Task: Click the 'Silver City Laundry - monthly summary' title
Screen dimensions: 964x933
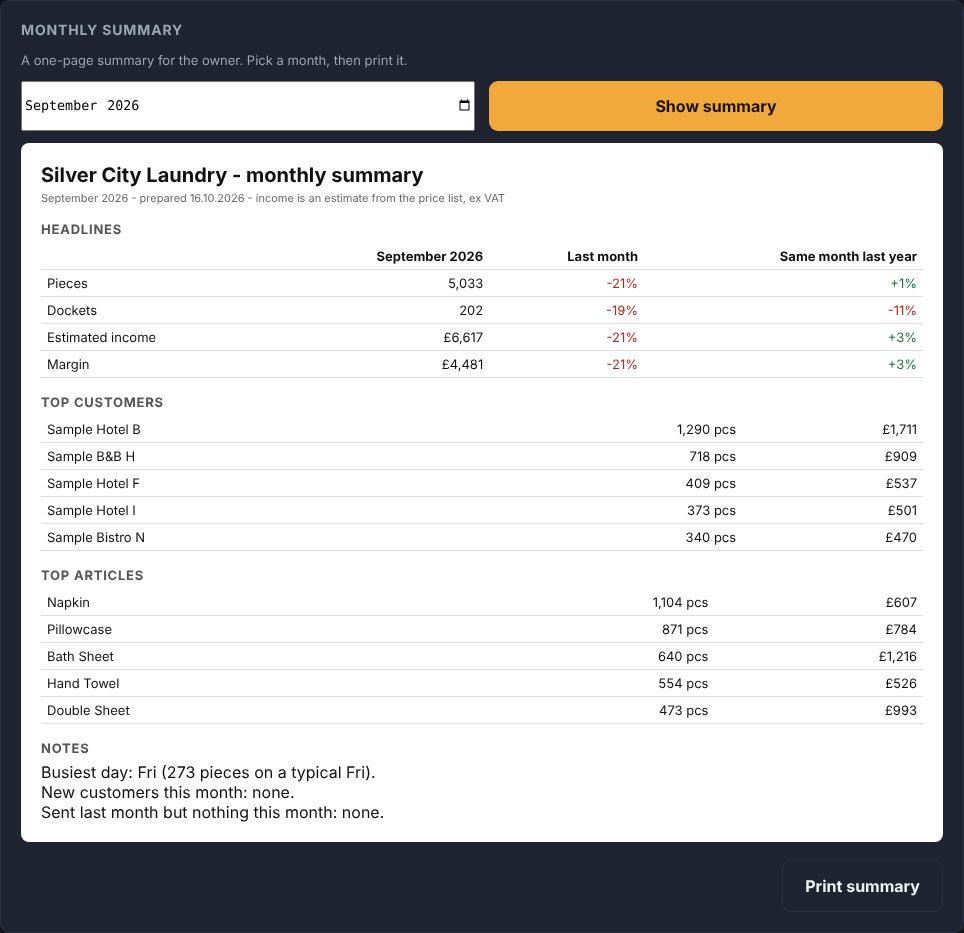Action: (232, 175)
